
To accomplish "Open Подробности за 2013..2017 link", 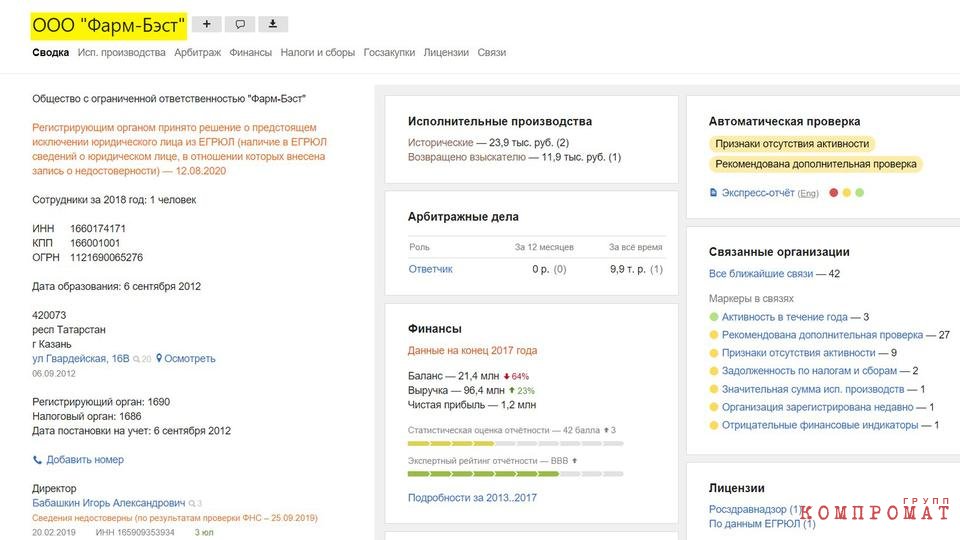I will point(472,498).
